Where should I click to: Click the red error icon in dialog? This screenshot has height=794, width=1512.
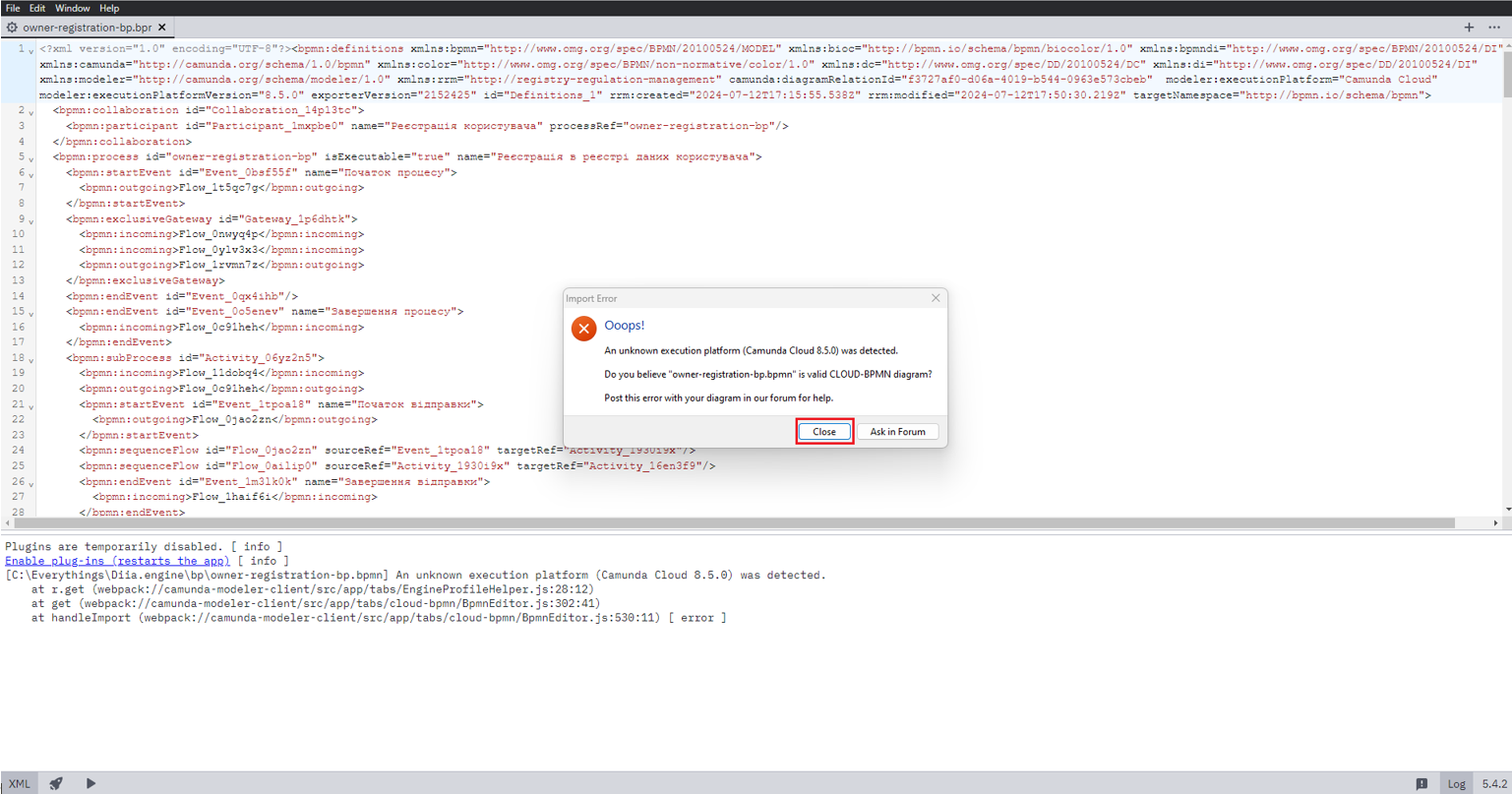pyautogui.click(x=583, y=329)
